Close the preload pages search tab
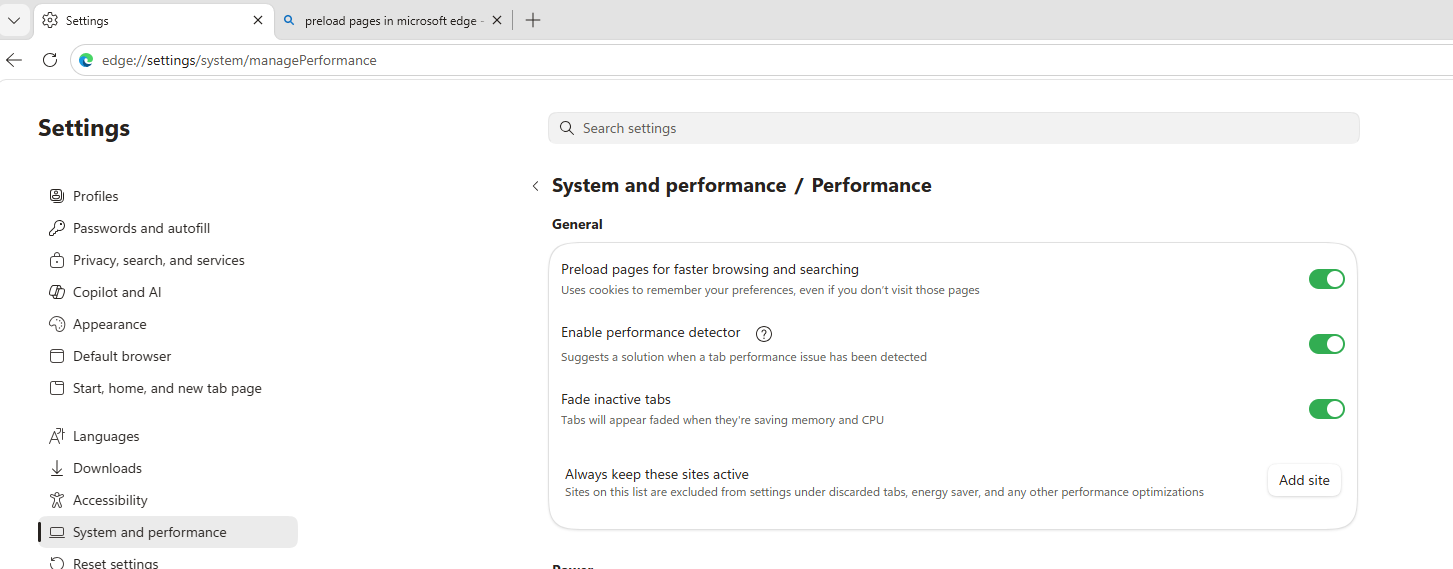The height and width of the screenshot is (569, 1453). [497, 20]
